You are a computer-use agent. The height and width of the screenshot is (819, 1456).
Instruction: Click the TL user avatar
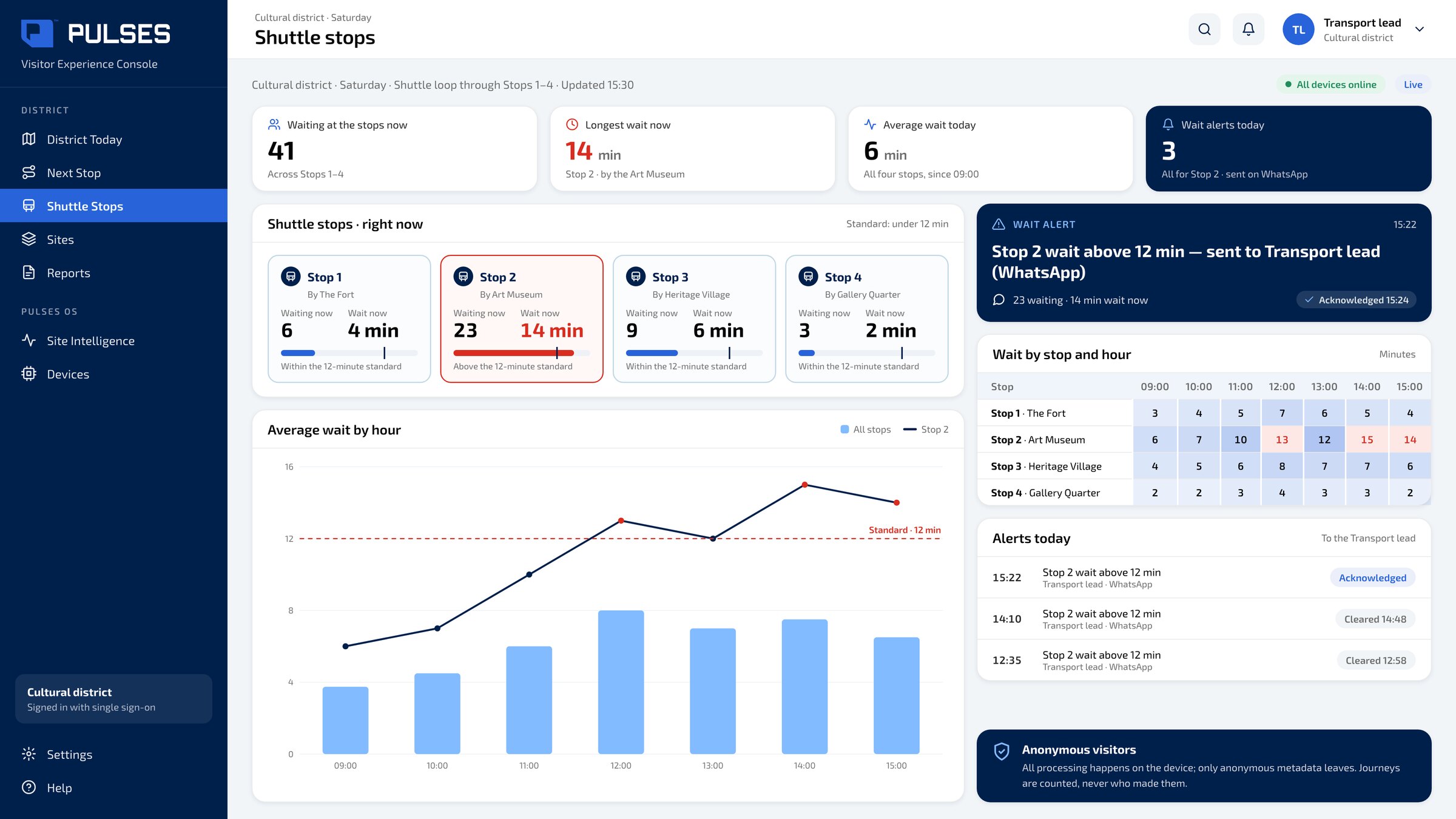tap(1298, 29)
